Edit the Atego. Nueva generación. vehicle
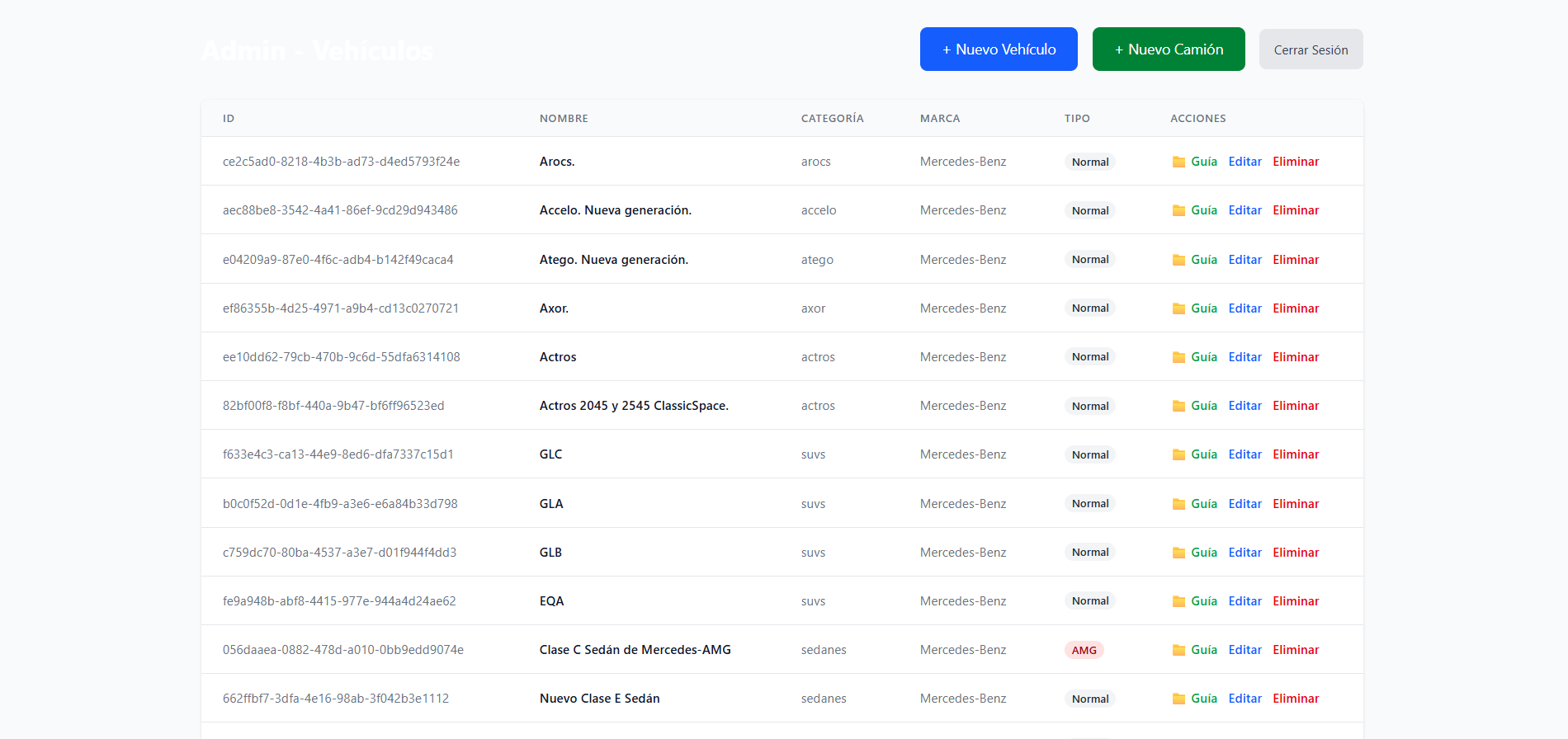Viewport: 1568px width, 739px height. point(1244,260)
